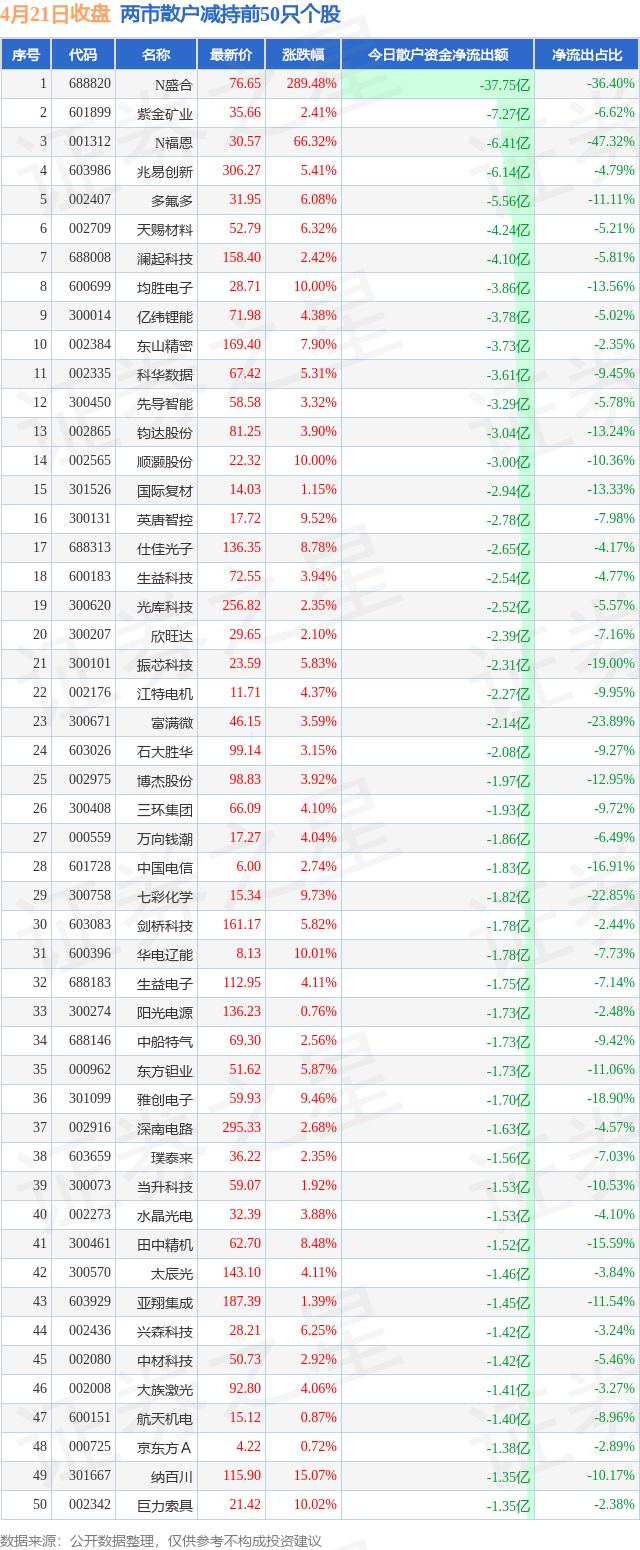Click stock name 东方钽业
The image size is (640, 1550).
[165, 1070]
